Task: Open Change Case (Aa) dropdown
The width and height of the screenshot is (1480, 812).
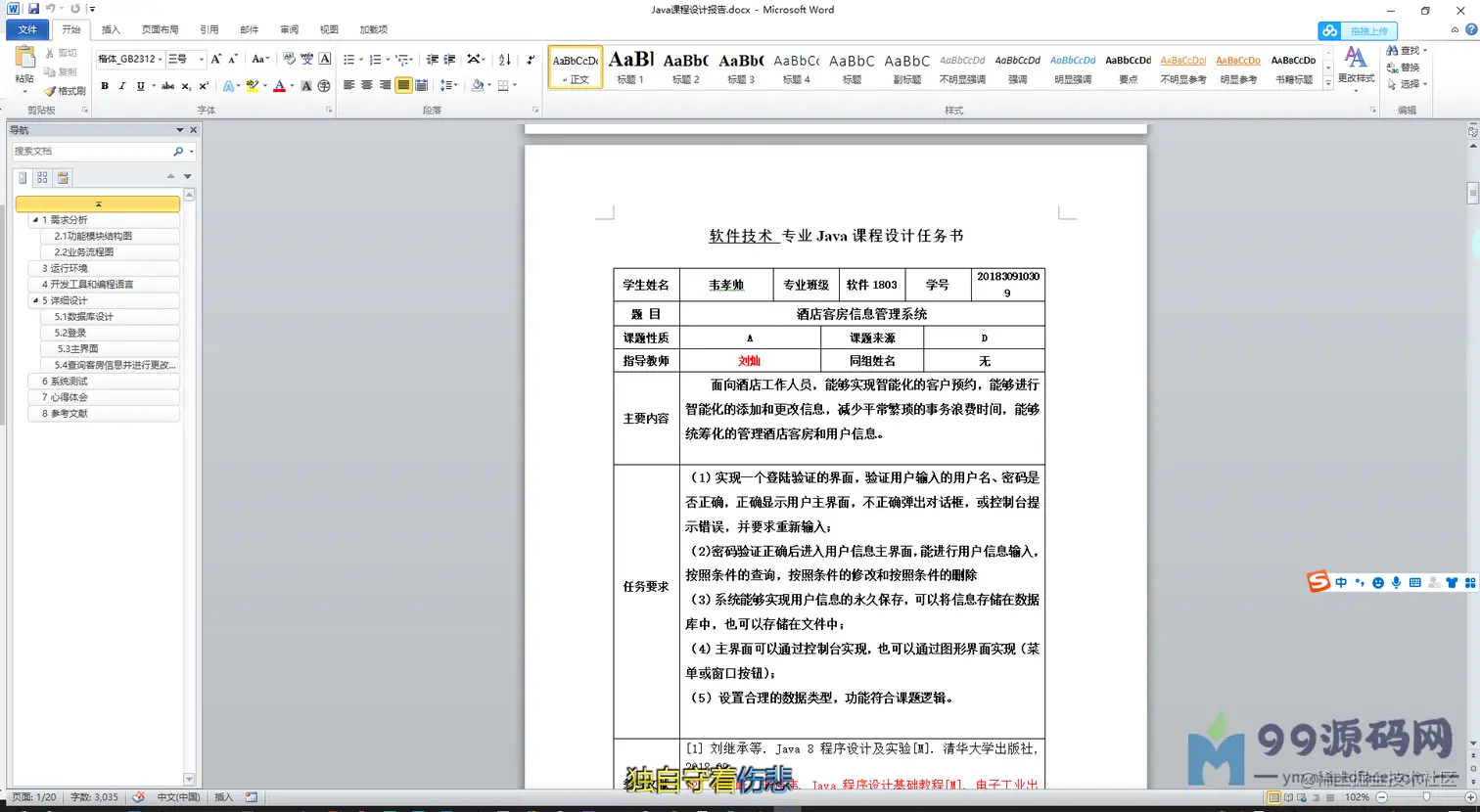Action: coord(259,59)
